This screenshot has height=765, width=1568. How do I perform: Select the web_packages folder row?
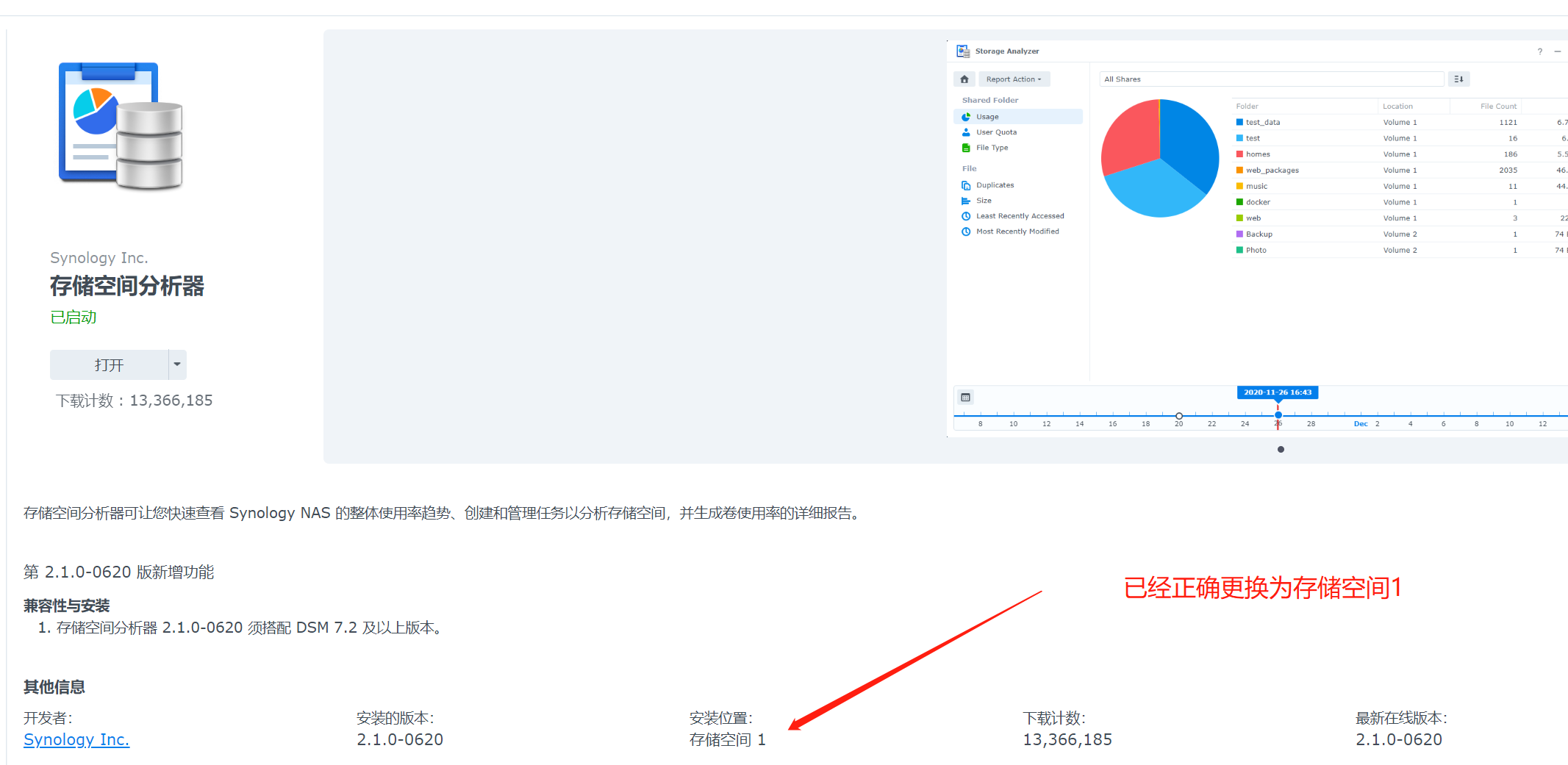click(x=1400, y=170)
